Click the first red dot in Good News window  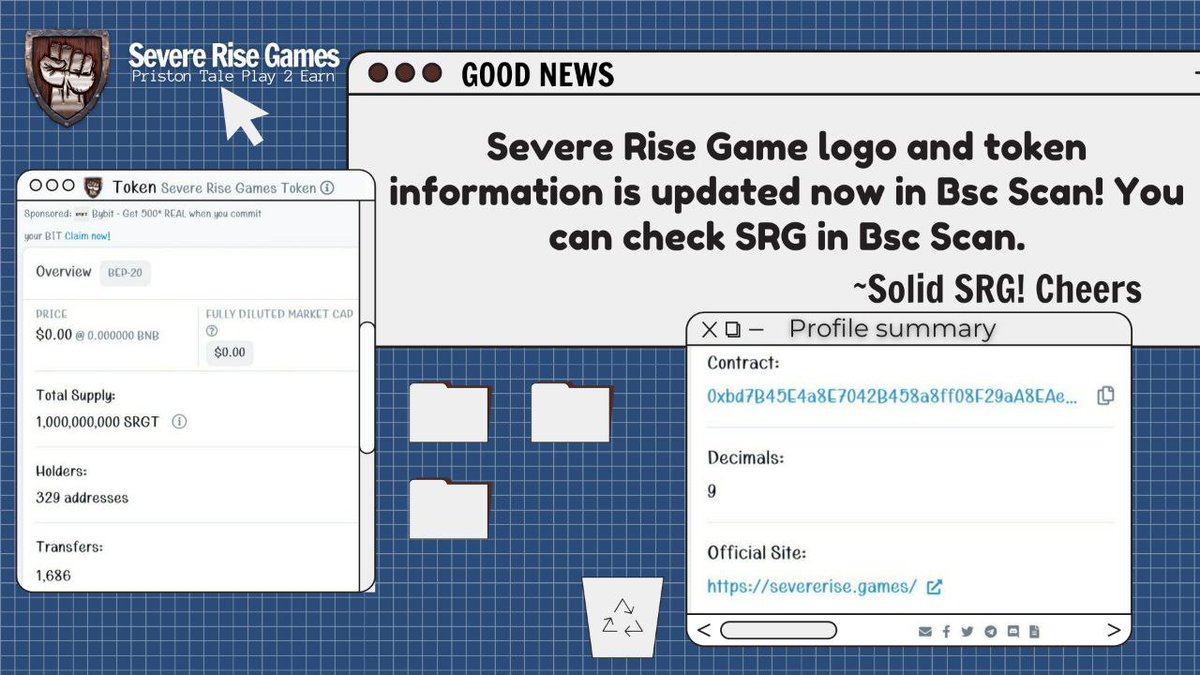click(379, 73)
